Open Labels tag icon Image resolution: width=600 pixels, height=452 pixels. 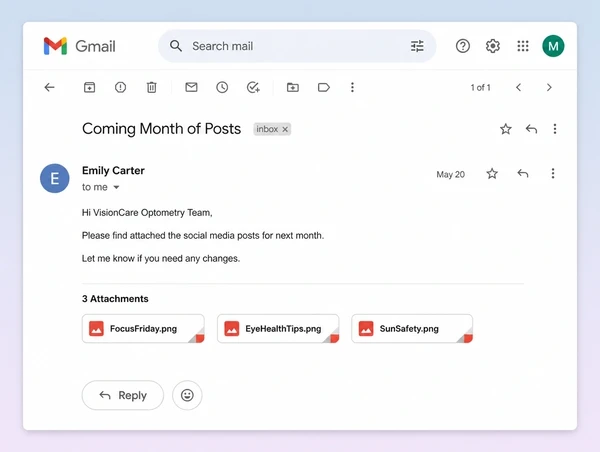[x=324, y=87]
